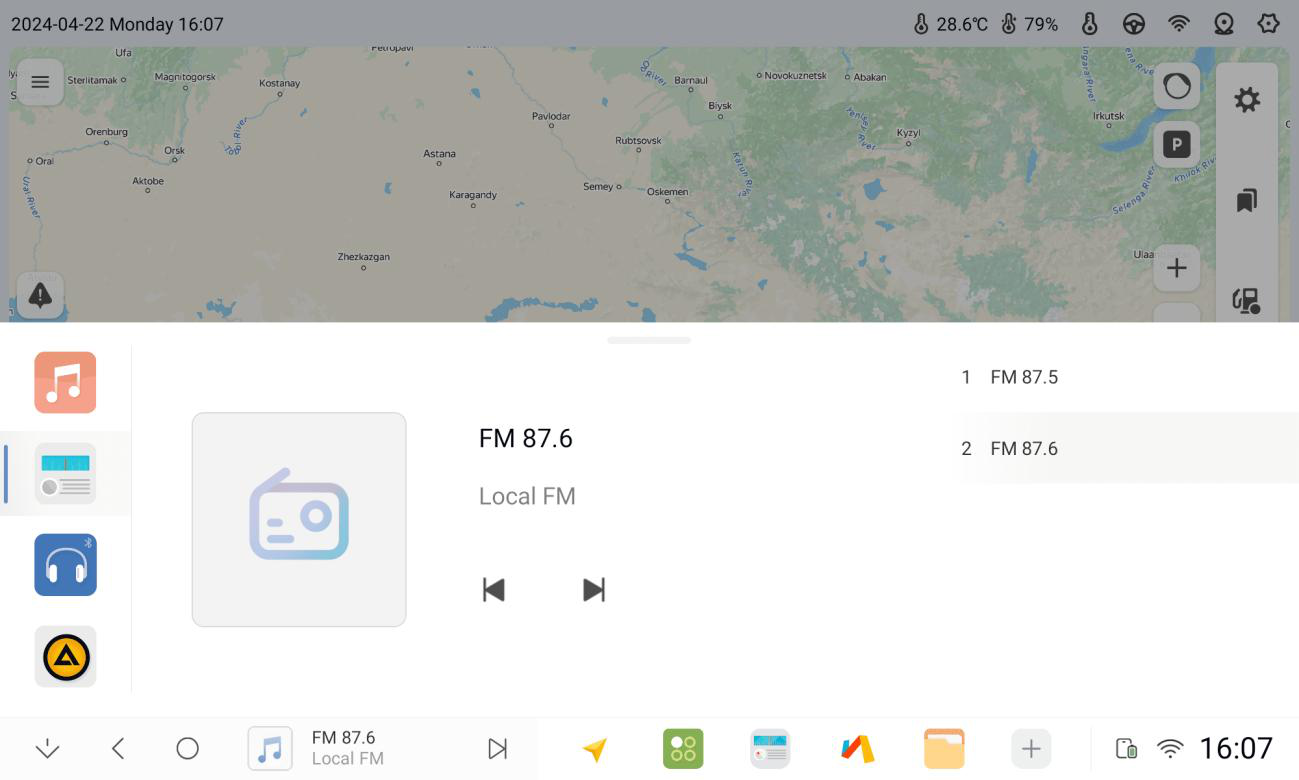The width and height of the screenshot is (1299, 780).
Task: Tap the steering wheel status icon
Action: point(1134,24)
